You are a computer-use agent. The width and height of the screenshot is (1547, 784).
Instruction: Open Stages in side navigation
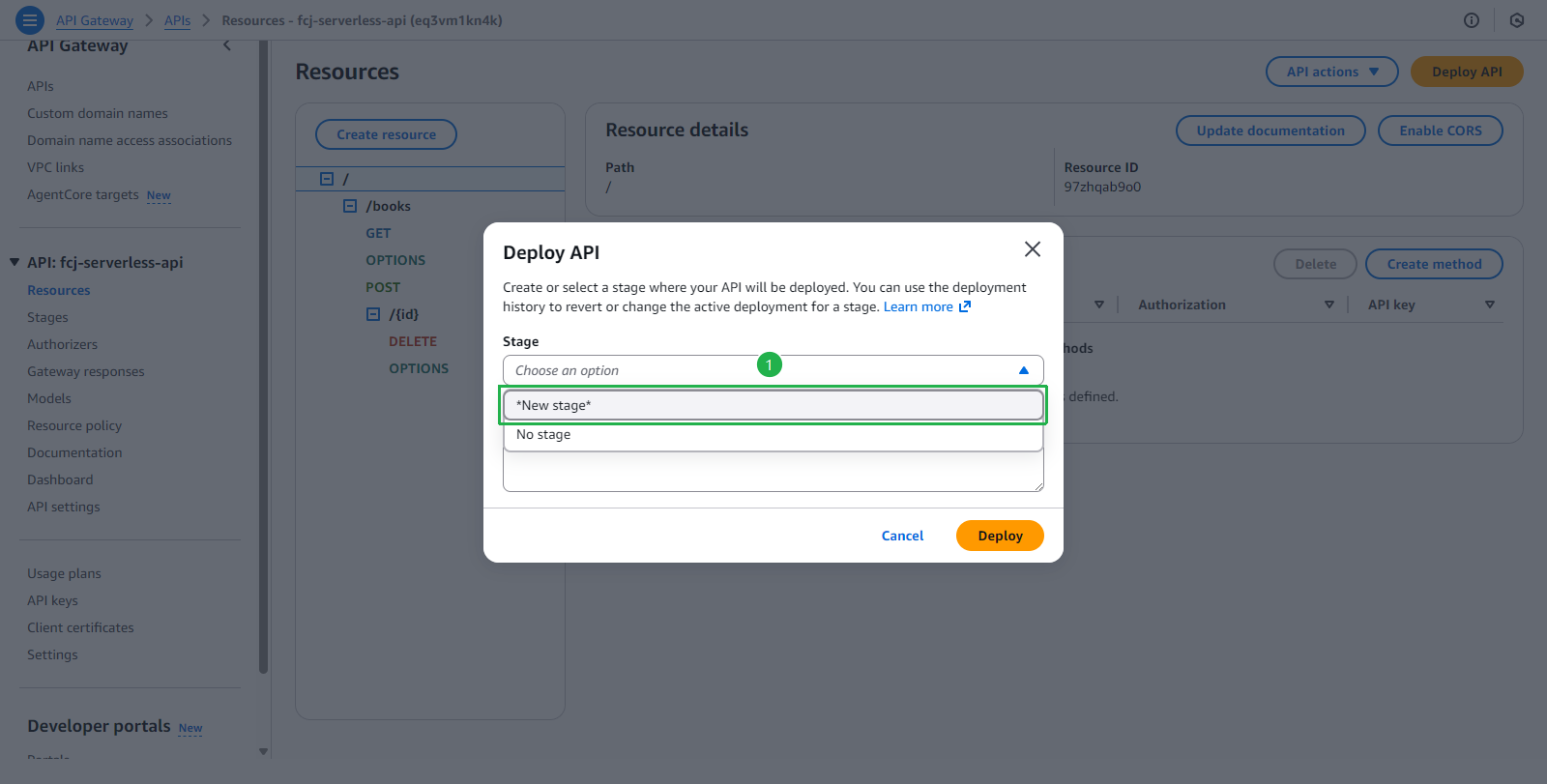click(47, 317)
